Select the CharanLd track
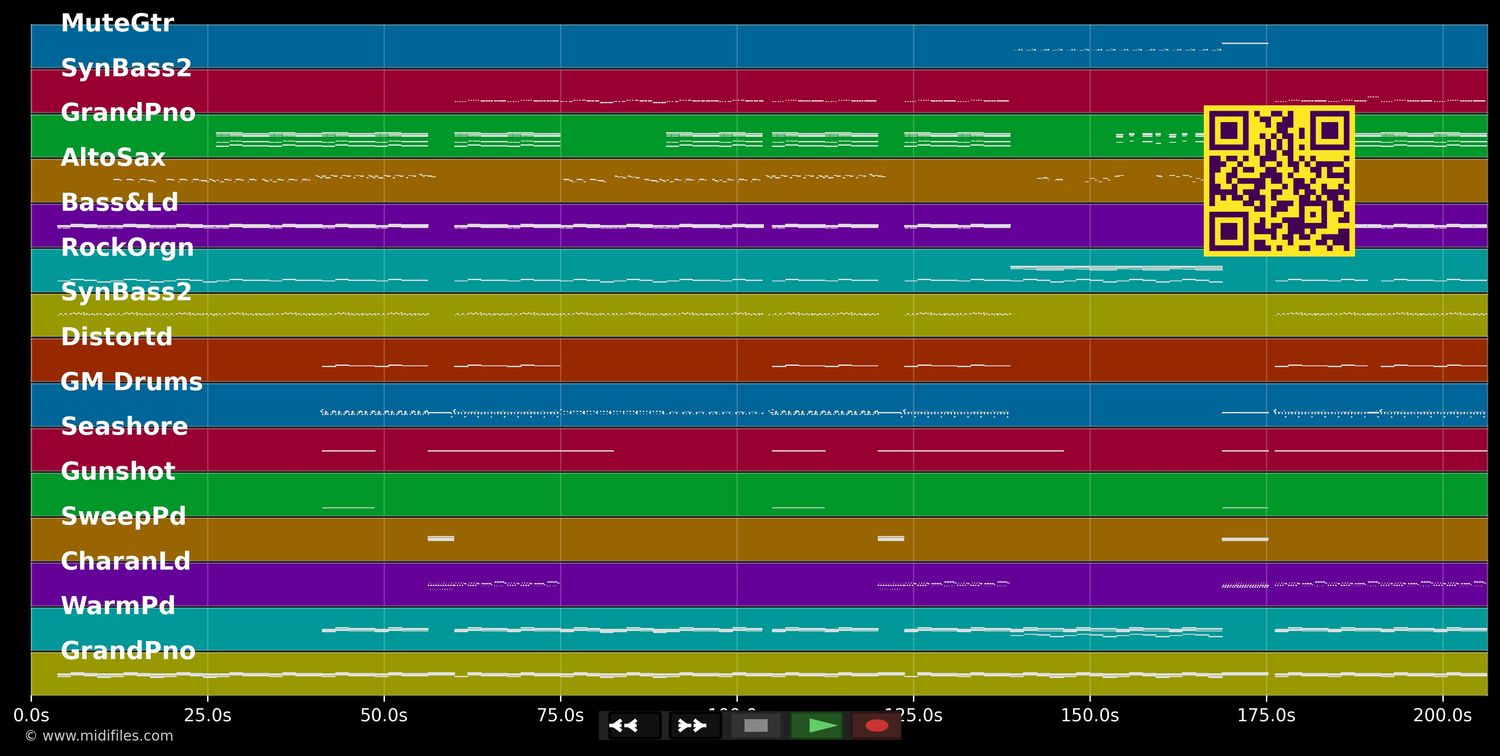The image size is (1500, 756). (x=126, y=561)
